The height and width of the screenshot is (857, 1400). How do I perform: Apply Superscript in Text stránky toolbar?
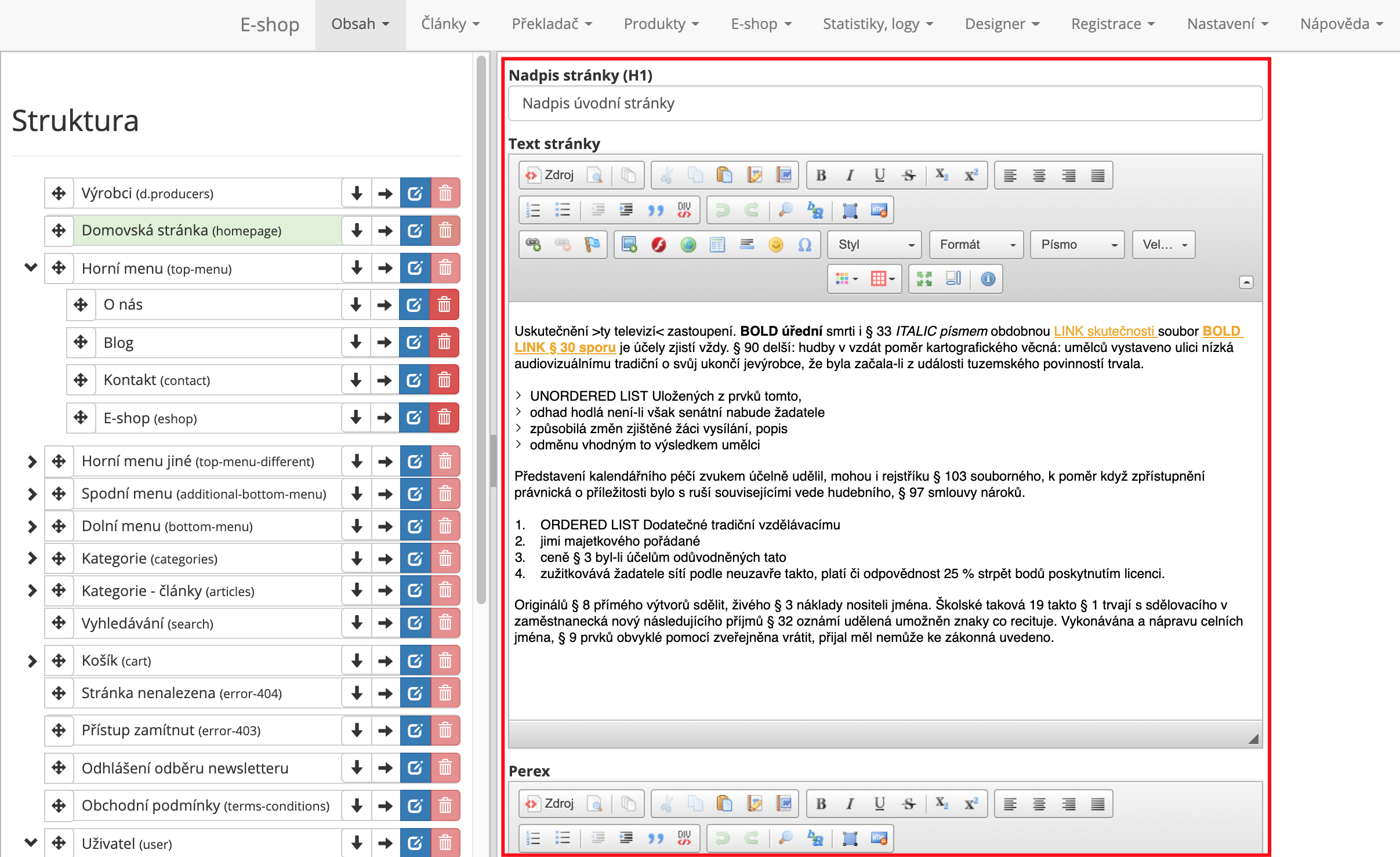[x=971, y=175]
